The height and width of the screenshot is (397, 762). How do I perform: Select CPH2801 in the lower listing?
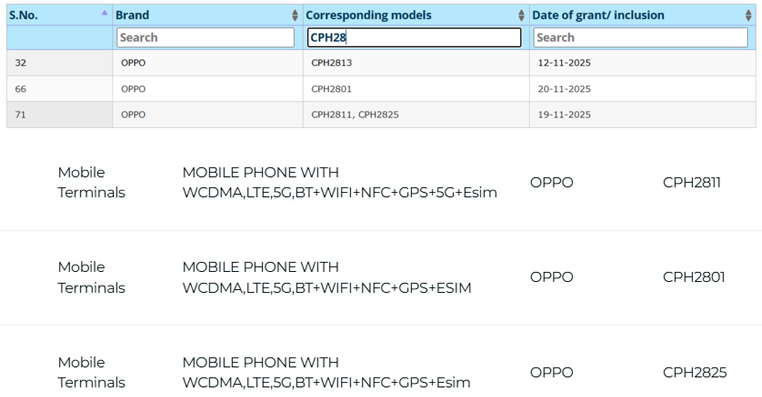click(x=694, y=277)
